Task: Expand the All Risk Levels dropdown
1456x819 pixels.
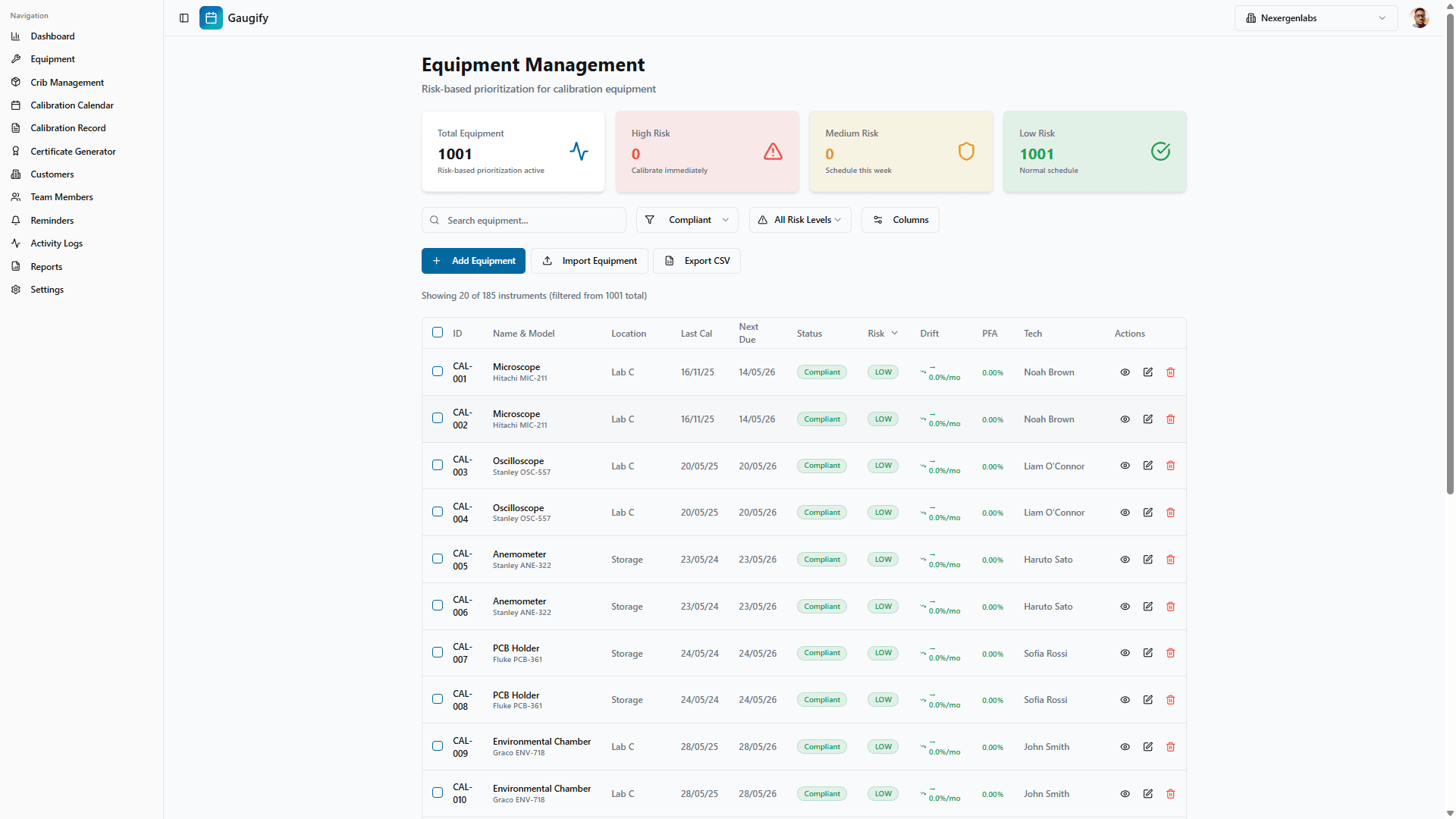Action: pos(800,220)
